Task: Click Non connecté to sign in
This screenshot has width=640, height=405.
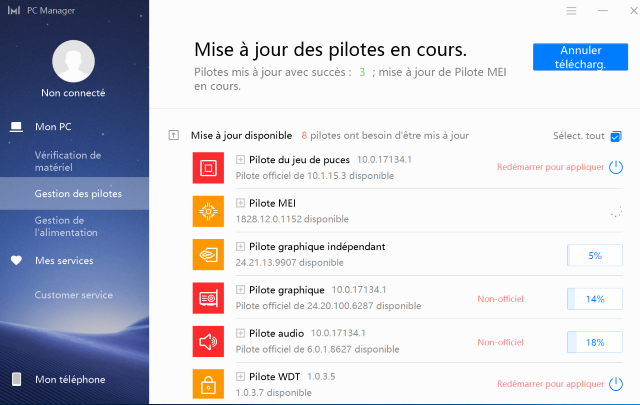Action: tap(73, 93)
